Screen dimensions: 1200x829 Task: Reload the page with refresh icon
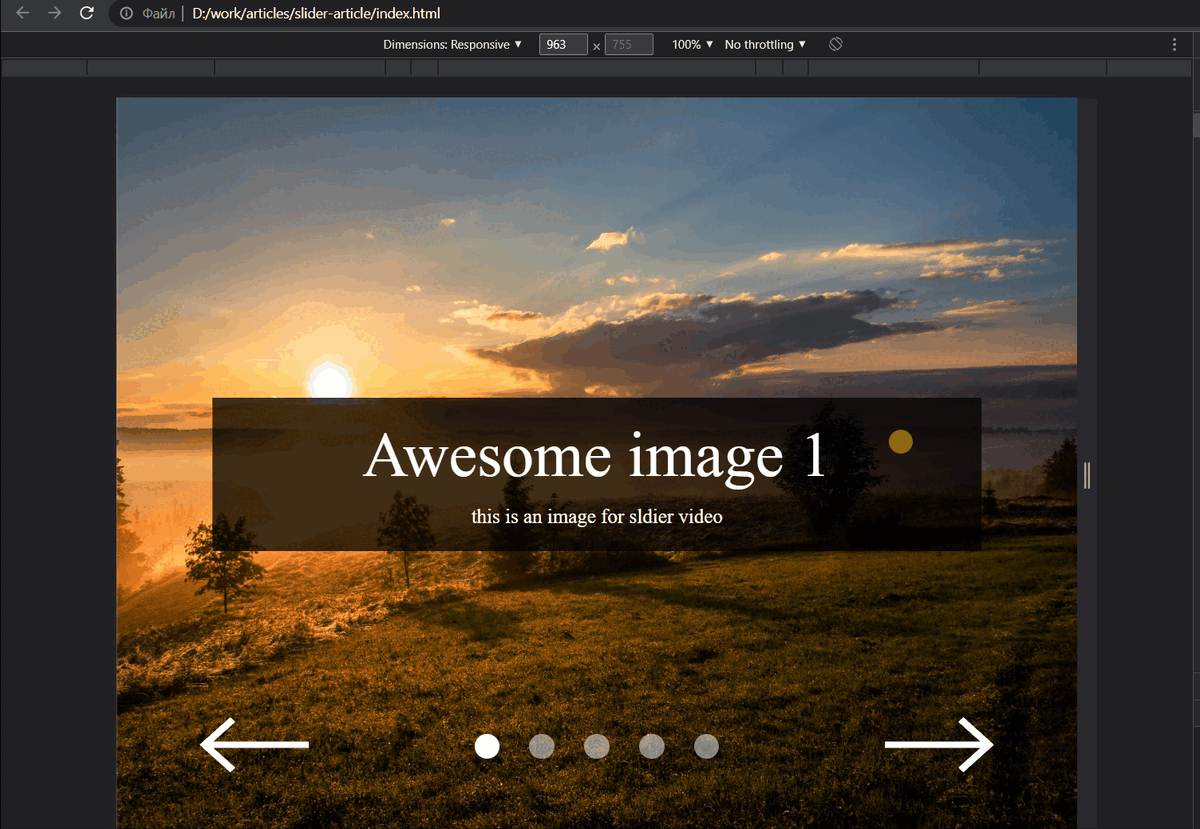click(87, 14)
